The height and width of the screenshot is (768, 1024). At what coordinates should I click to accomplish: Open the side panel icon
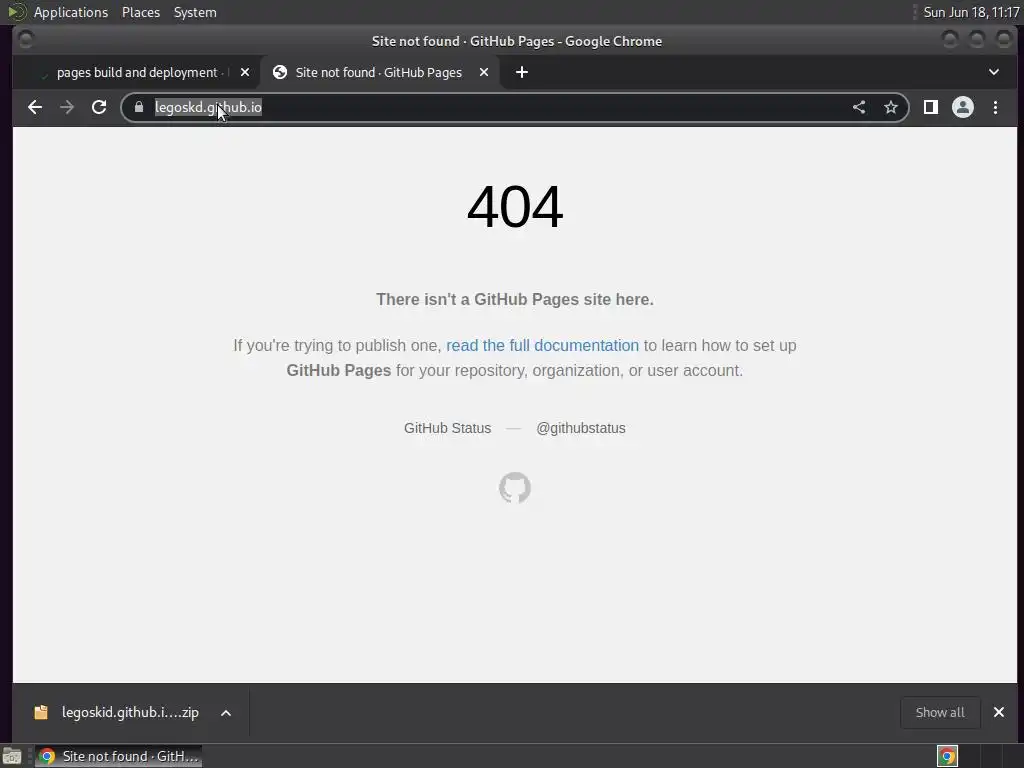coord(931,108)
